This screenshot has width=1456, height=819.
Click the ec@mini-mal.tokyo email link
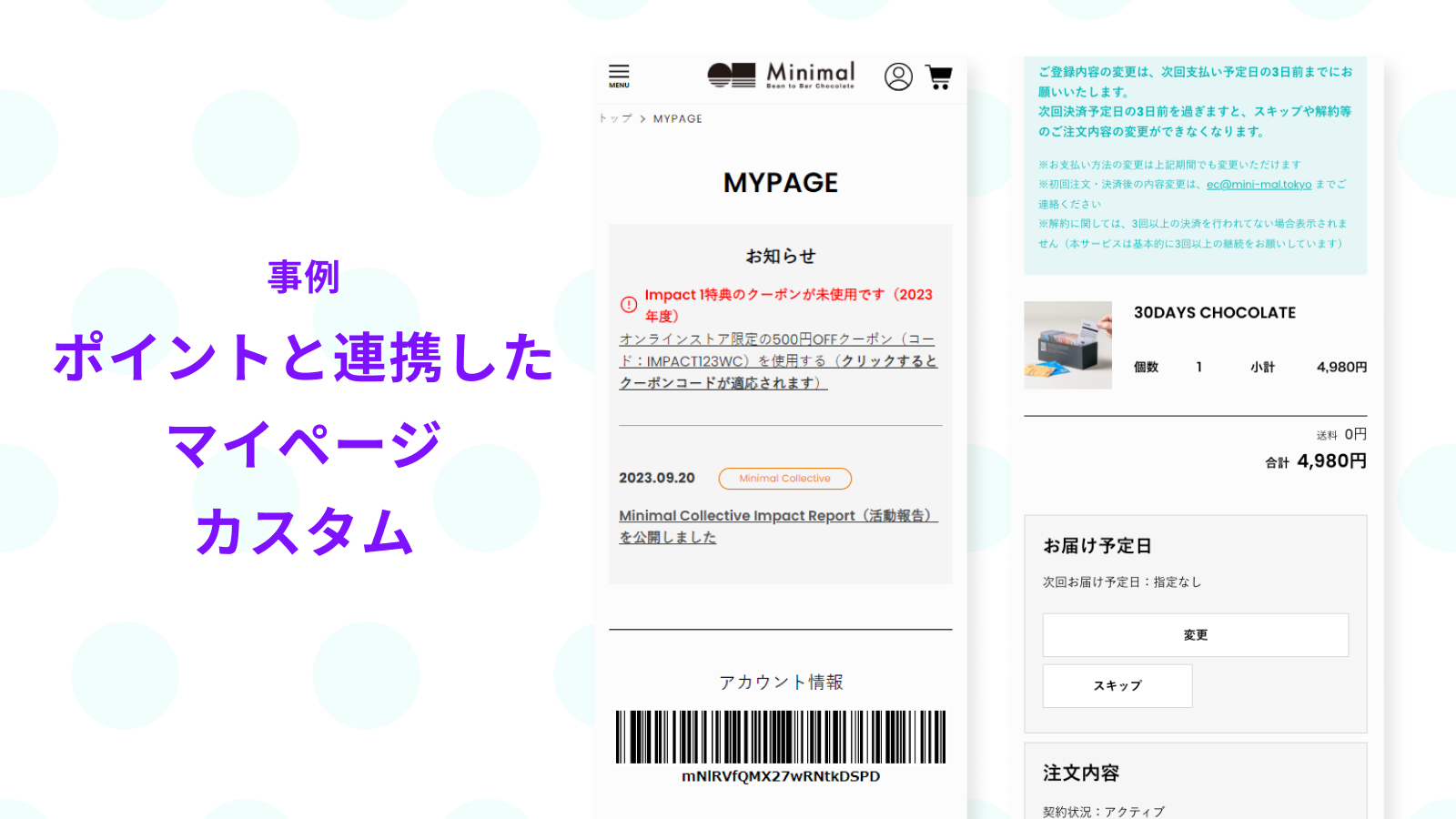pos(1259,185)
